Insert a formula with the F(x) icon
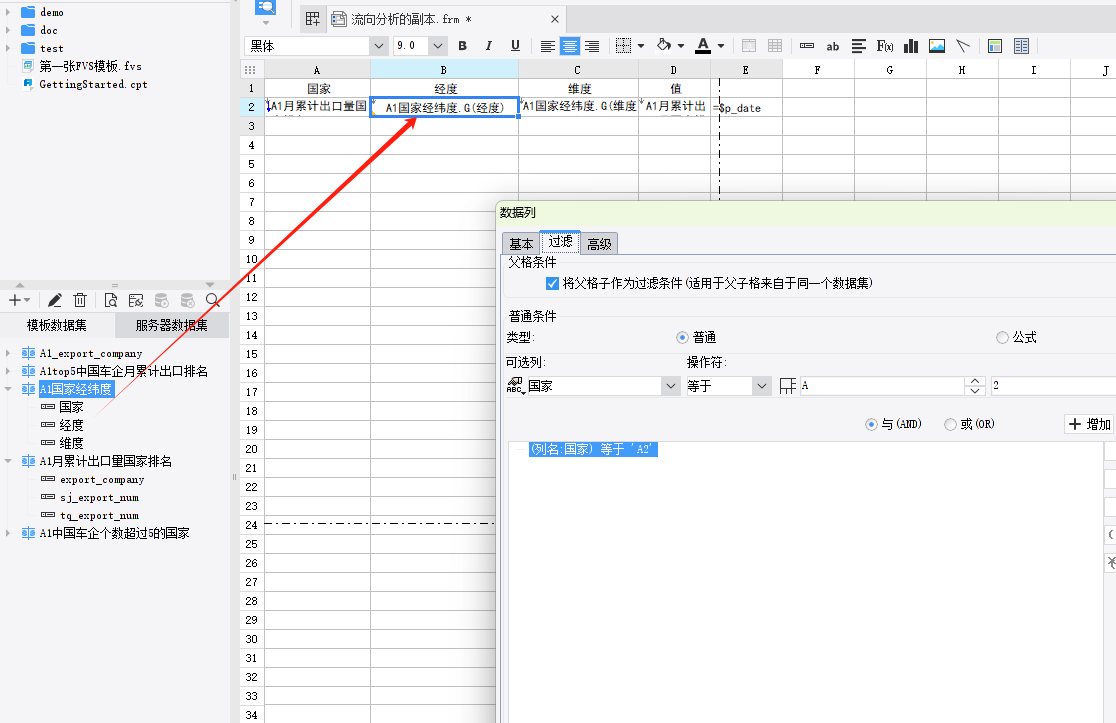Image resolution: width=1116 pixels, height=723 pixels. coord(885,46)
